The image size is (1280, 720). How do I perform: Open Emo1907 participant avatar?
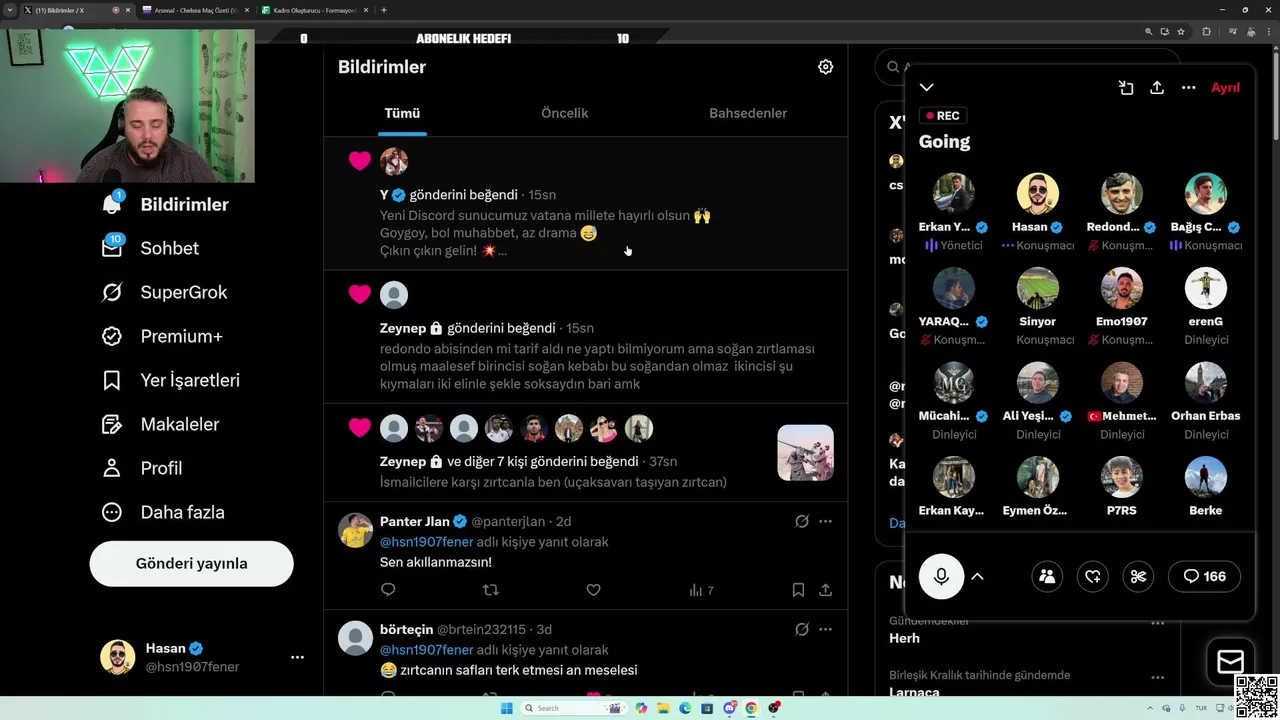click(1121, 288)
